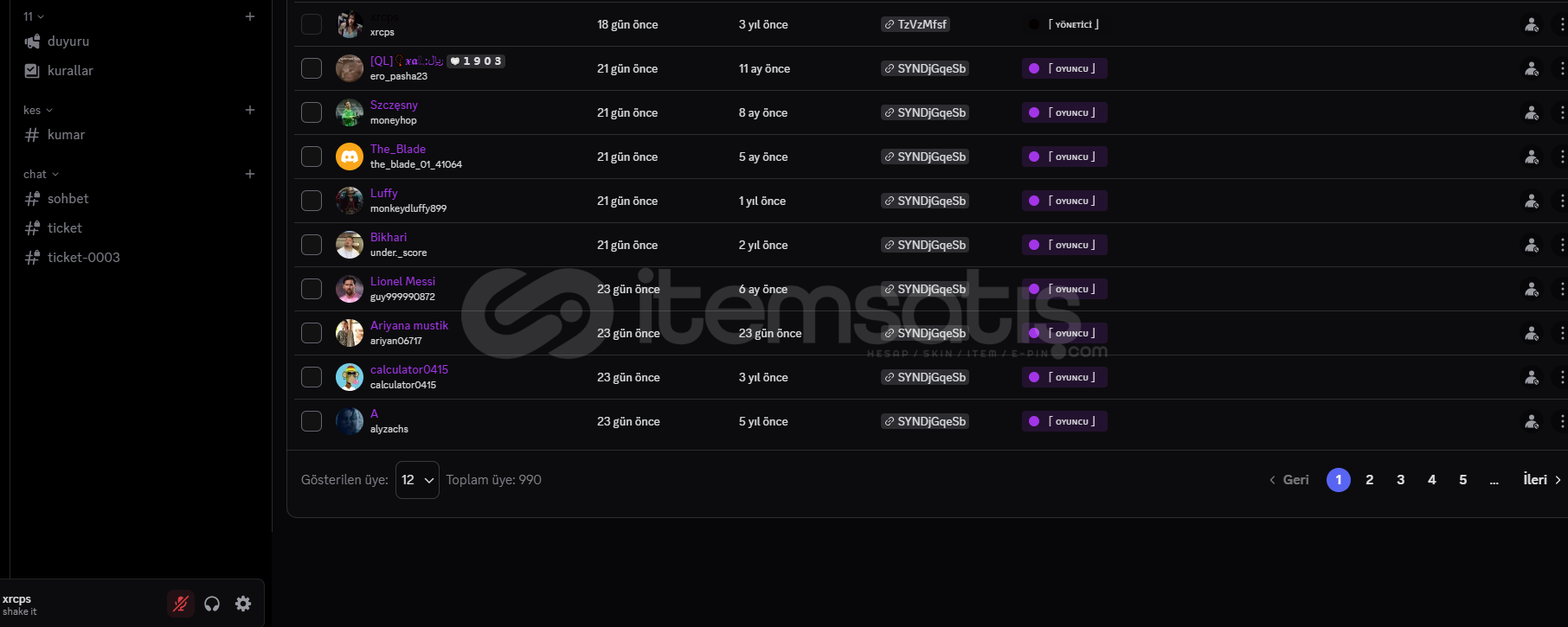The image size is (1568, 627).
Task: Click İleri to go to next page
Action: [x=1542, y=480]
